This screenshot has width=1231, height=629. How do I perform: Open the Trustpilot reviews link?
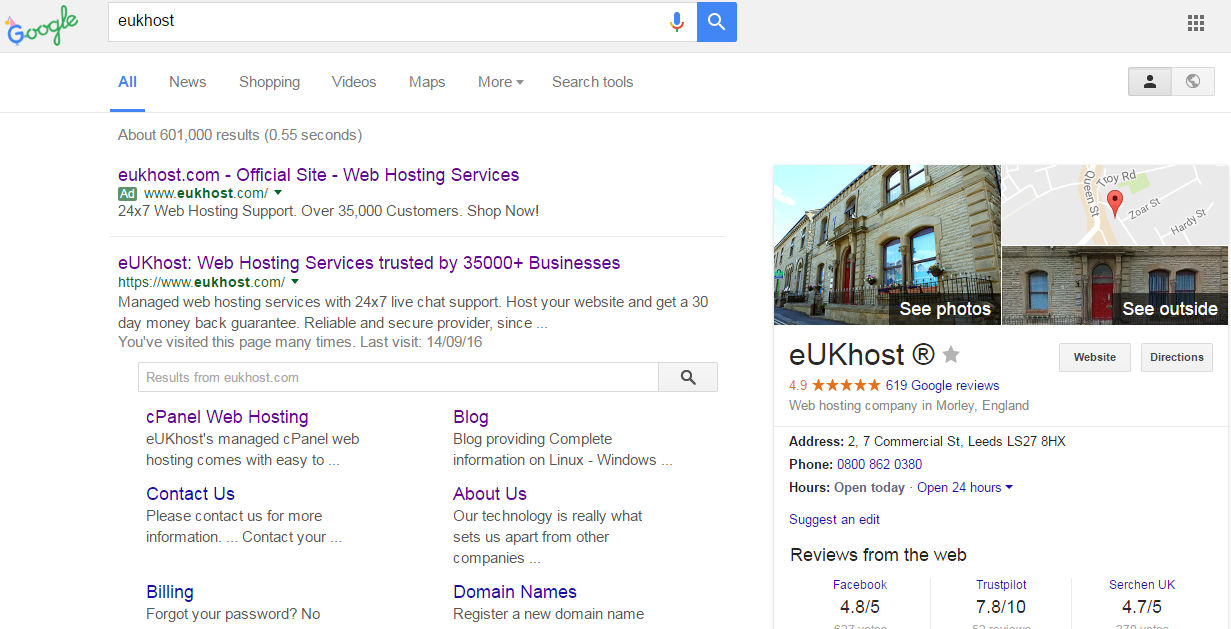coord(1001,585)
